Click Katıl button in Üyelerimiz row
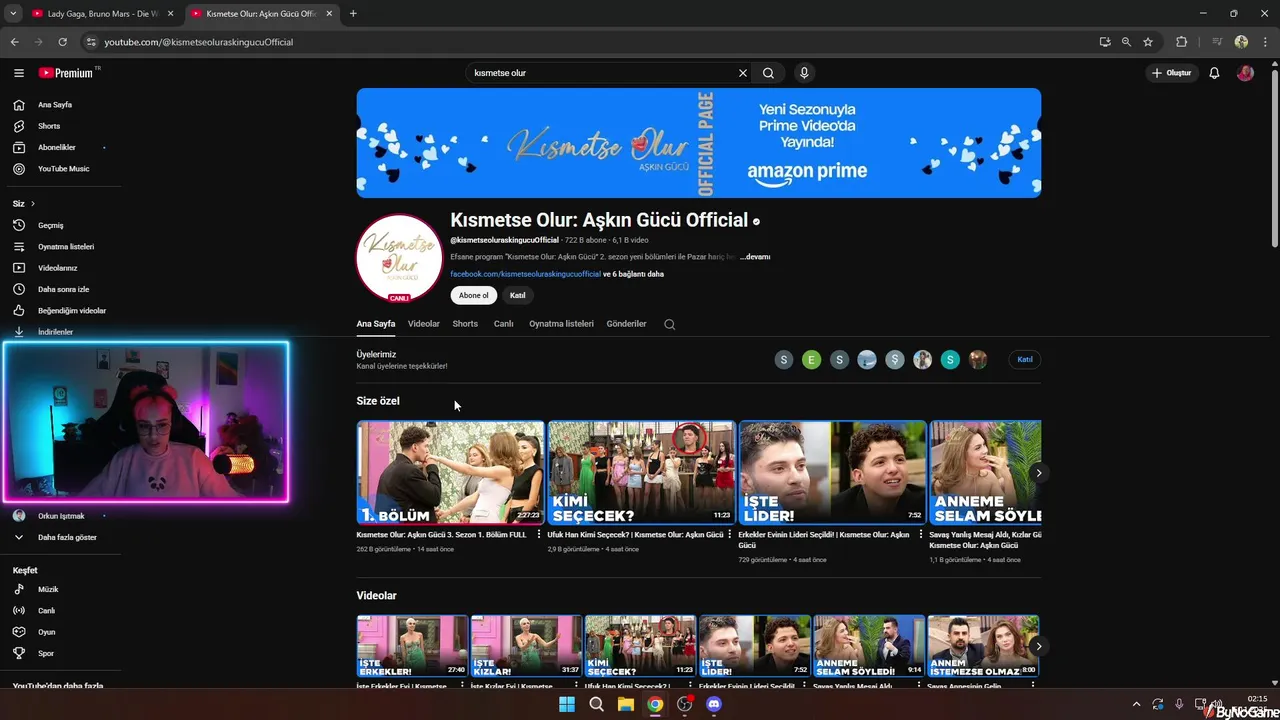Viewport: 1280px width, 720px height. tap(1025, 359)
